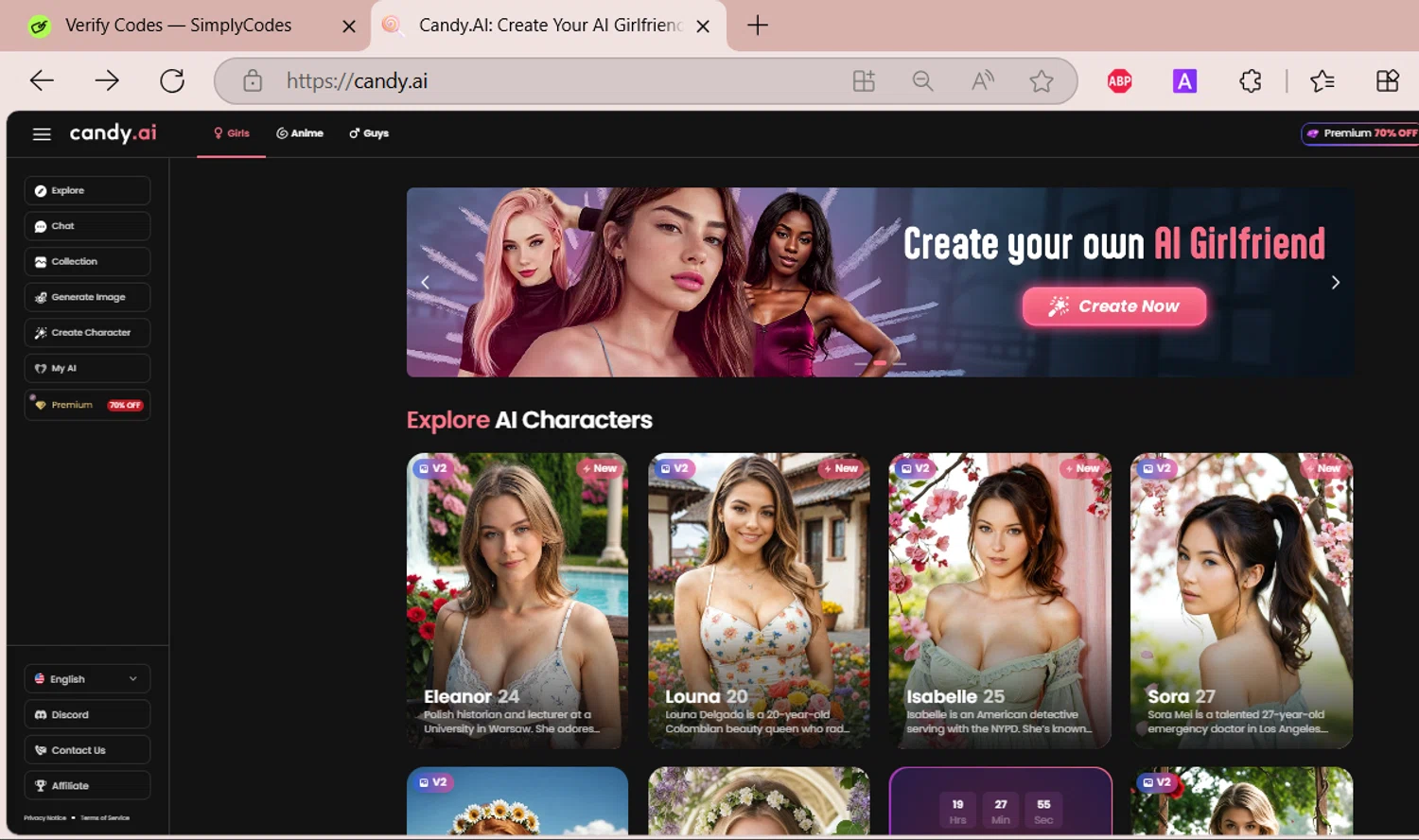Select the Girls category tab
Image resolution: width=1419 pixels, height=840 pixels.
232,133
